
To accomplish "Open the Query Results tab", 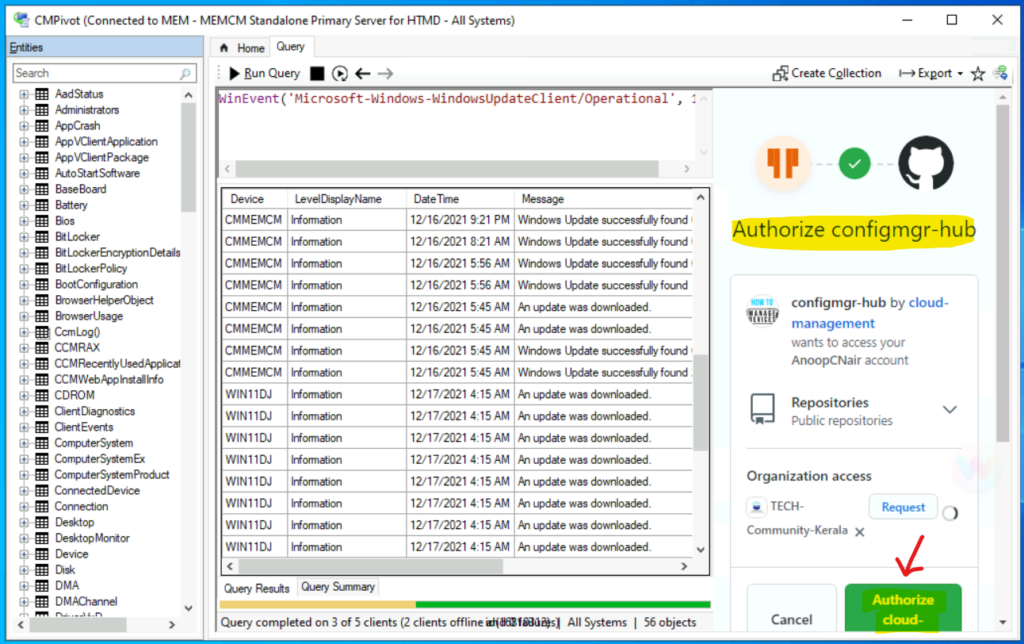I will click(256, 588).
